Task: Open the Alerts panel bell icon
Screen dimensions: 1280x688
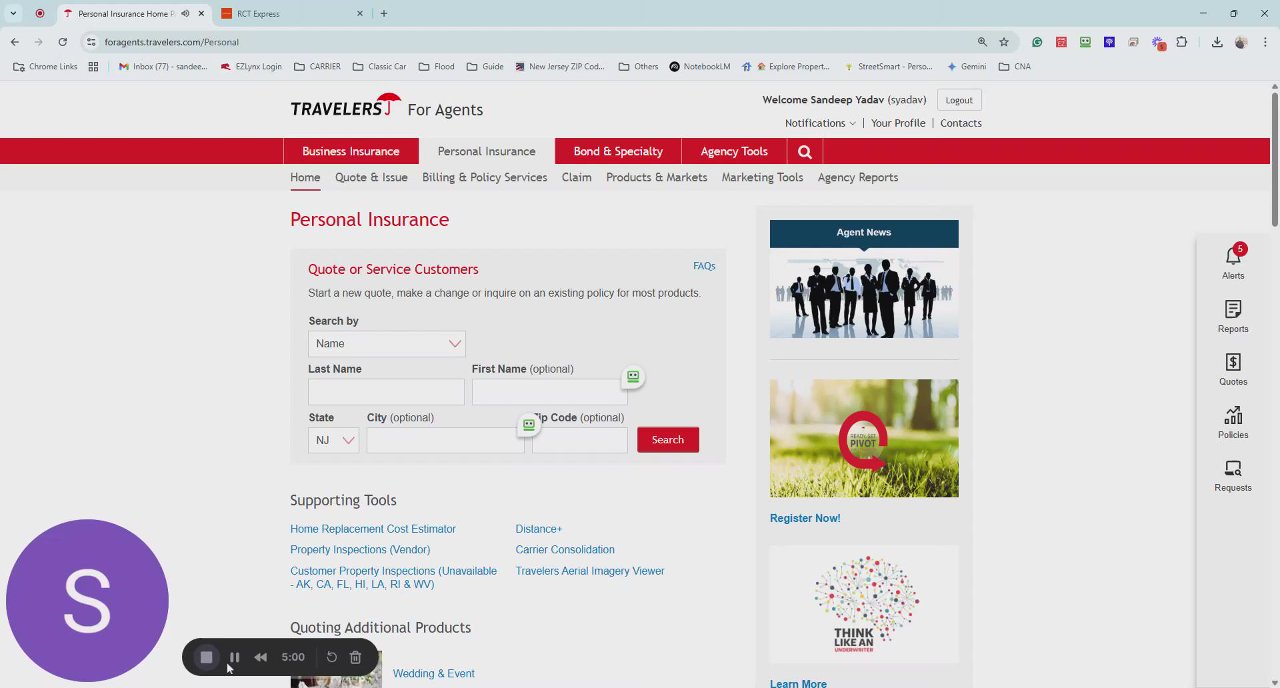Action: pos(1233,257)
